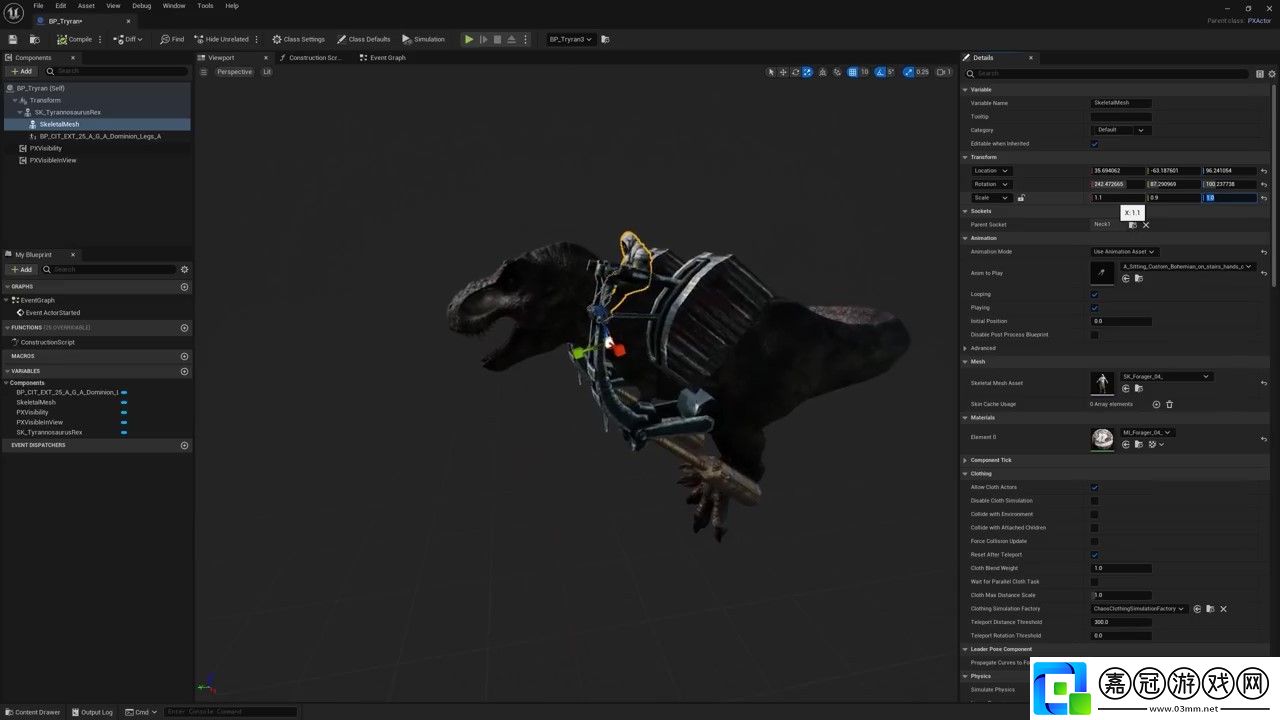This screenshot has width=1280, height=720.
Task: Switch to the Construction Script tab
Action: tap(311, 57)
